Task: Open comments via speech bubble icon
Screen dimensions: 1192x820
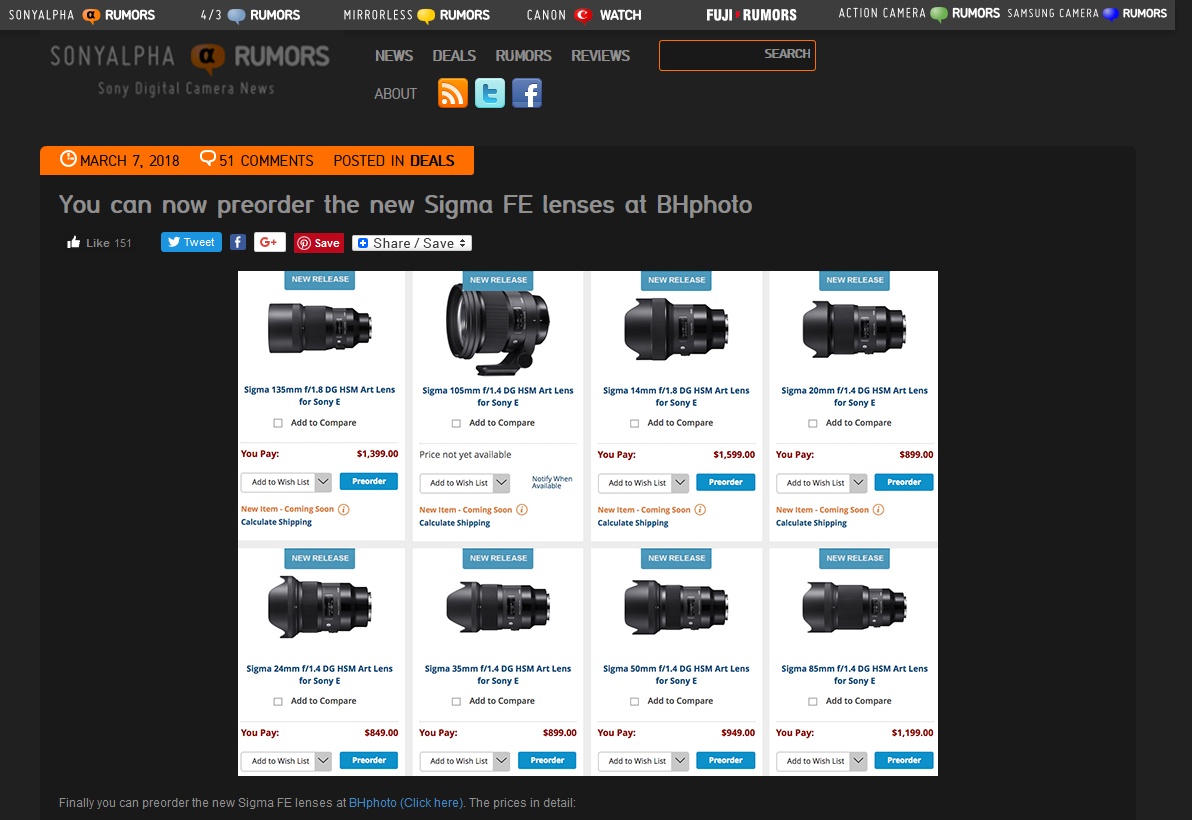Action: [x=208, y=158]
